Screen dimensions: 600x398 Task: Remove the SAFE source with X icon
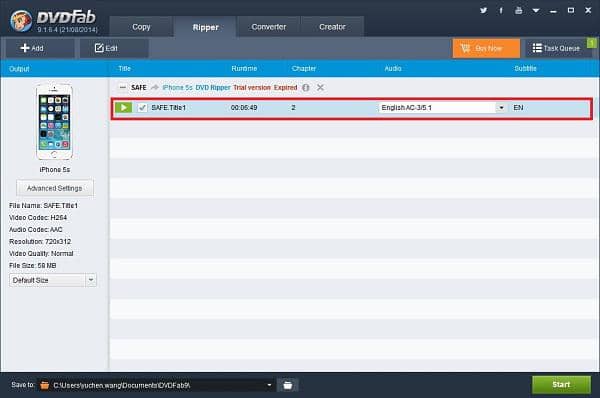320,88
